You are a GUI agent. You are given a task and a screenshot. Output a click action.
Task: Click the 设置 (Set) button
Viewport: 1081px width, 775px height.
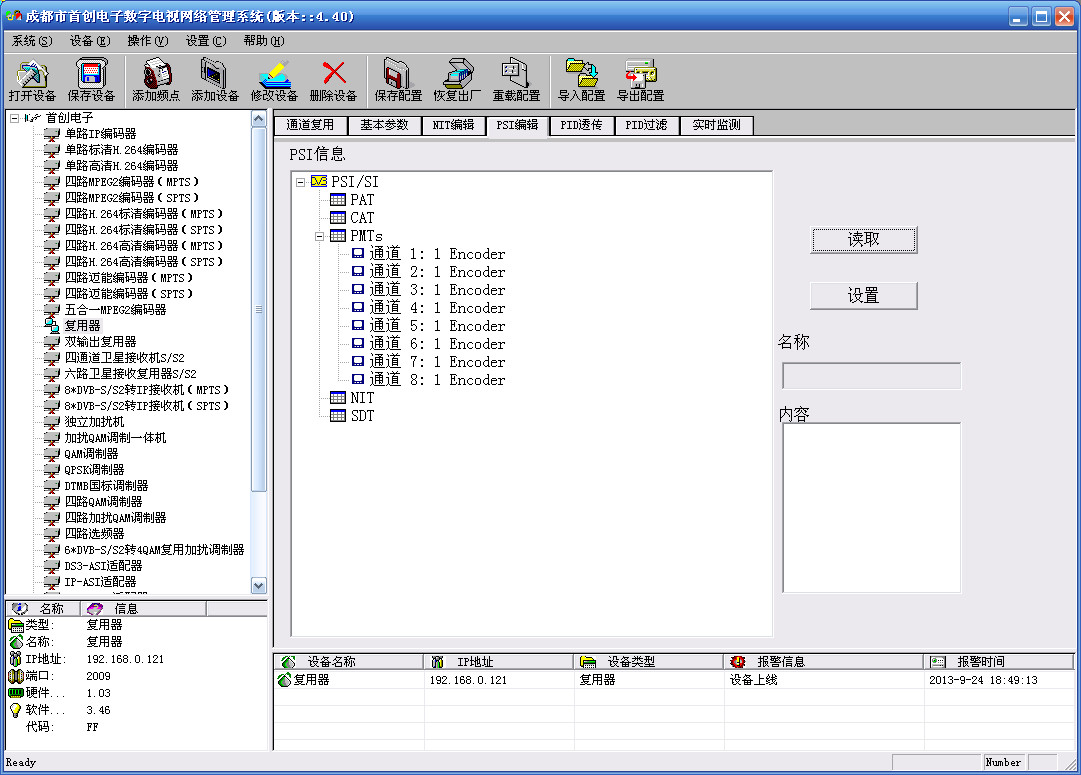(x=863, y=296)
